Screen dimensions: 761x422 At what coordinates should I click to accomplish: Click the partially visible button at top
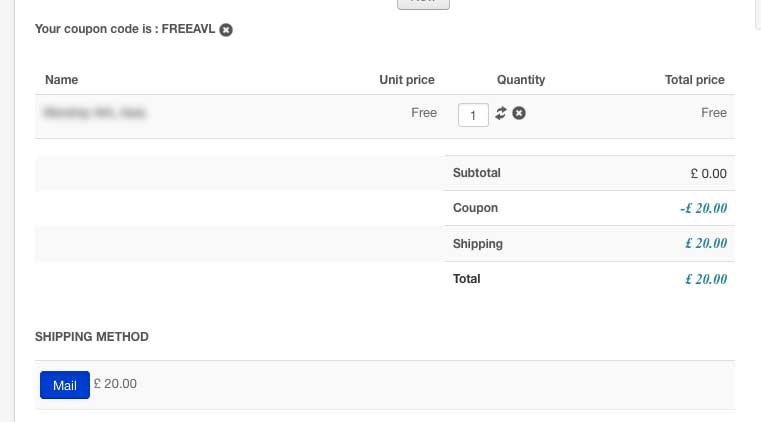pos(423,3)
